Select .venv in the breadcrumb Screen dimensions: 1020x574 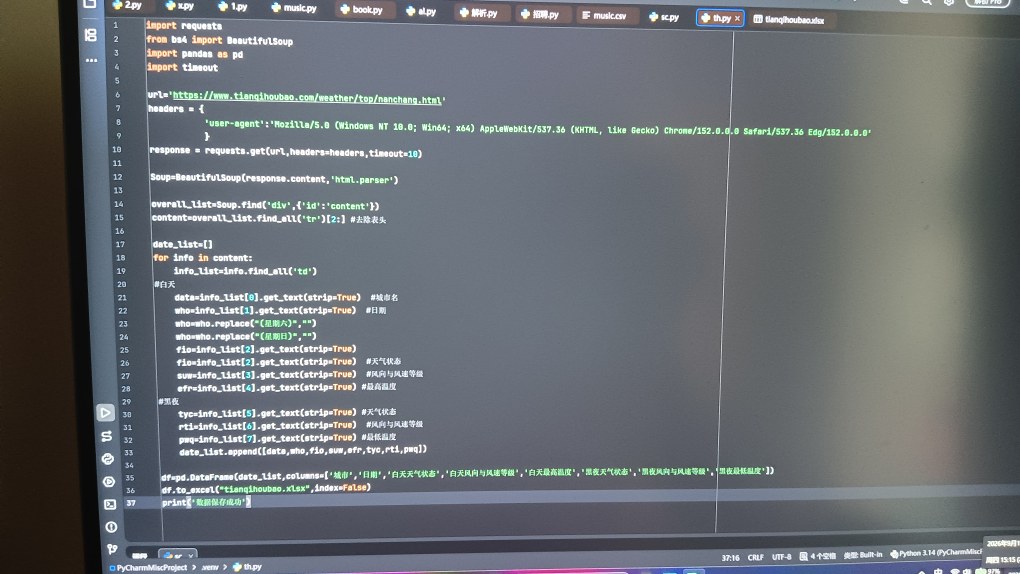[210, 567]
